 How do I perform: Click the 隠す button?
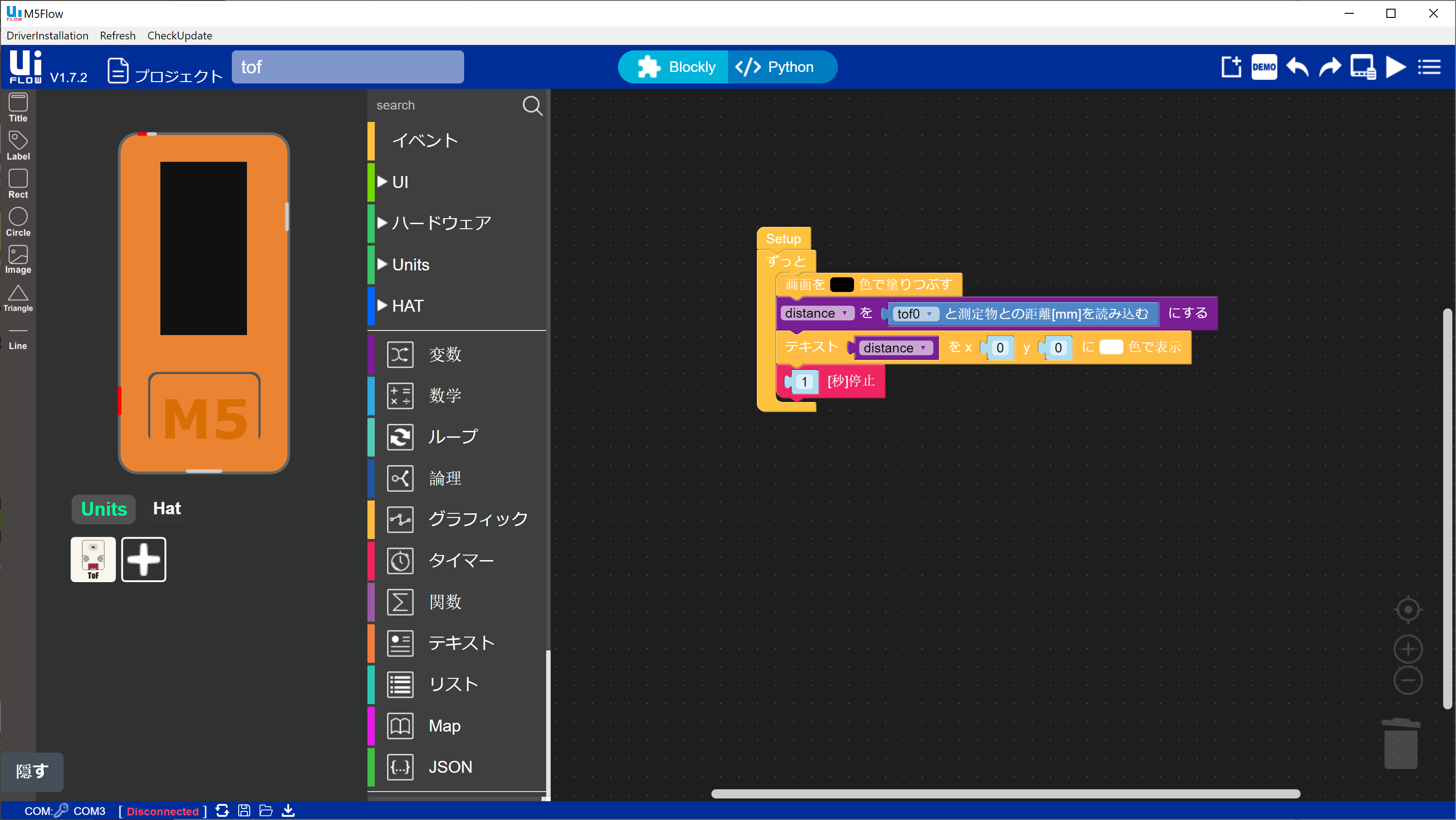(32, 771)
